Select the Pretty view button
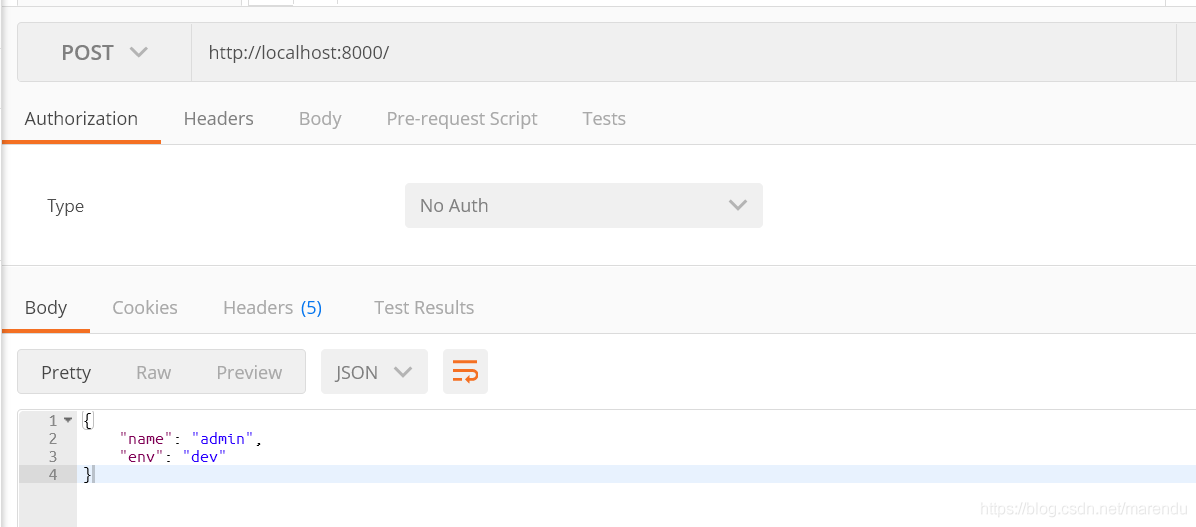The width and height of the screenshot is (1196, 527). (66, 372)
